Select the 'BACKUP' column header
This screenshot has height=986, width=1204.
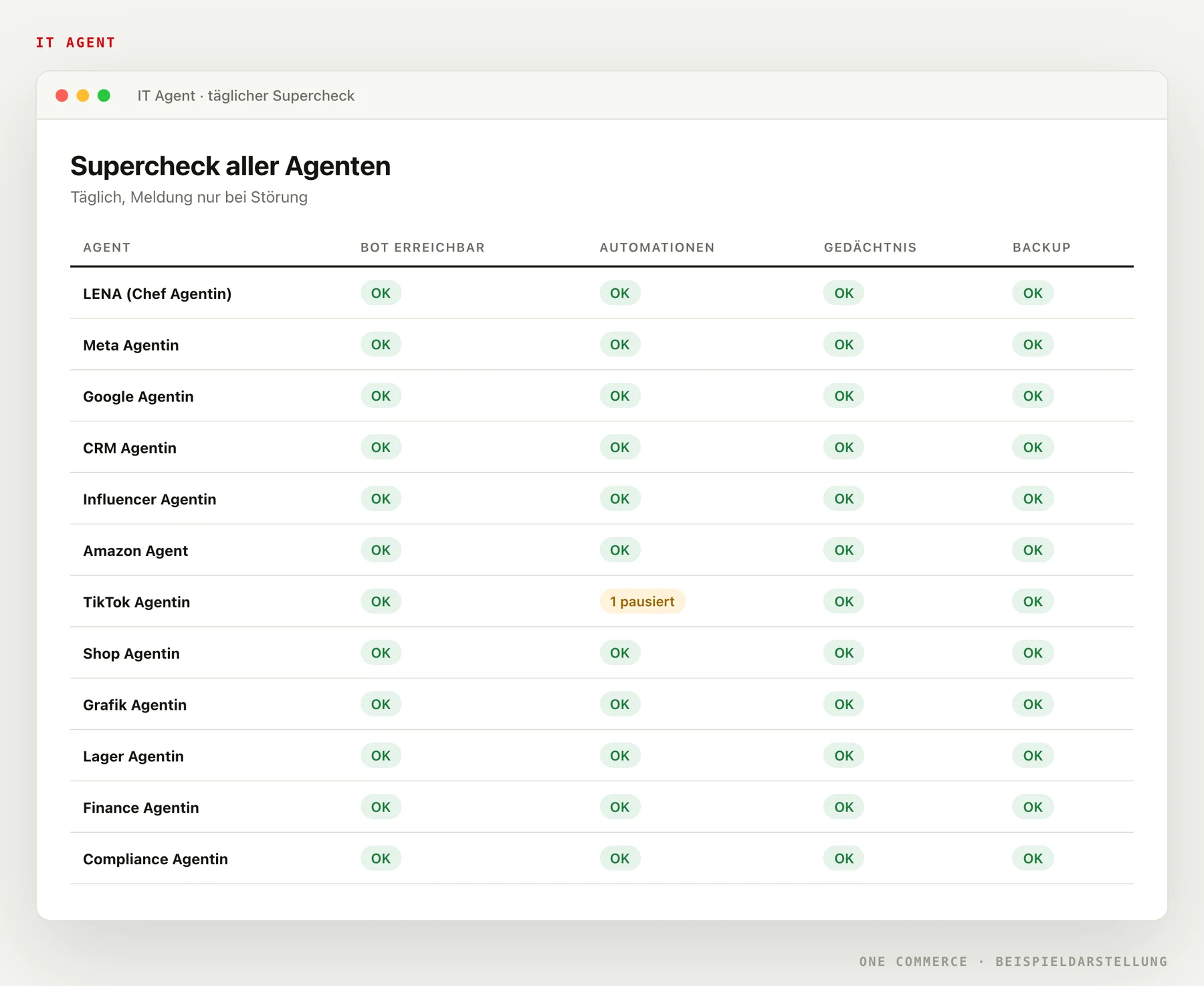(1041, 248)
